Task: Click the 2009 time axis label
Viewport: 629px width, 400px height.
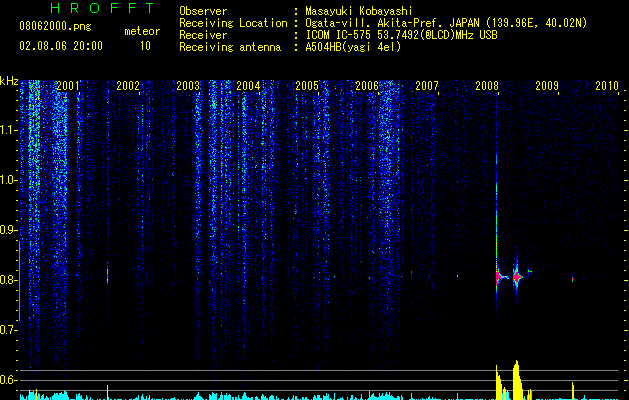Action: pyautogui.click(x=546, y=85)
